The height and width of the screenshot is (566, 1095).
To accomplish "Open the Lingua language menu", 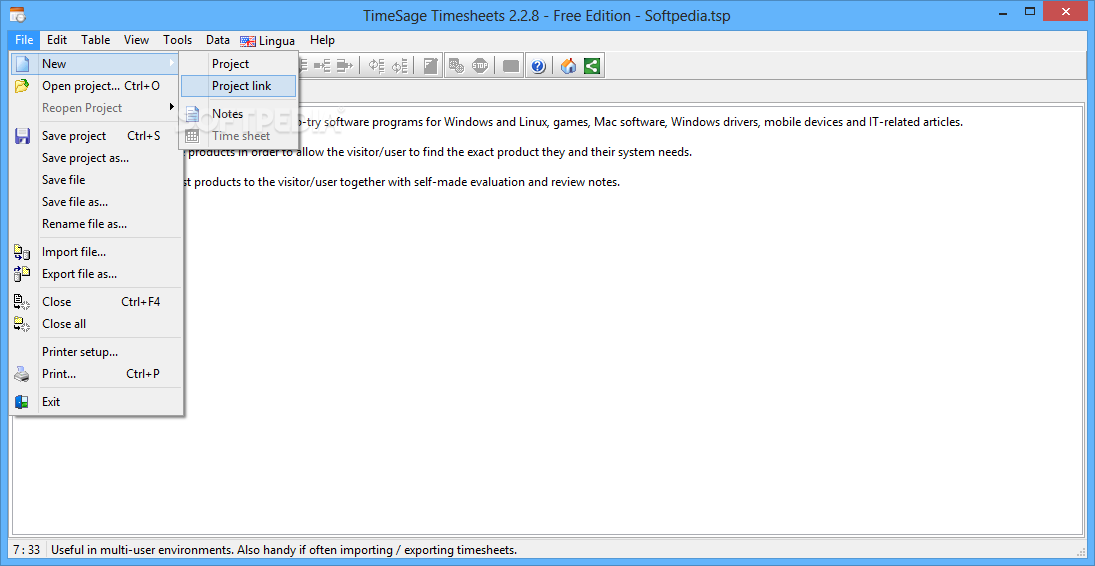I will (x=268, y=41).
